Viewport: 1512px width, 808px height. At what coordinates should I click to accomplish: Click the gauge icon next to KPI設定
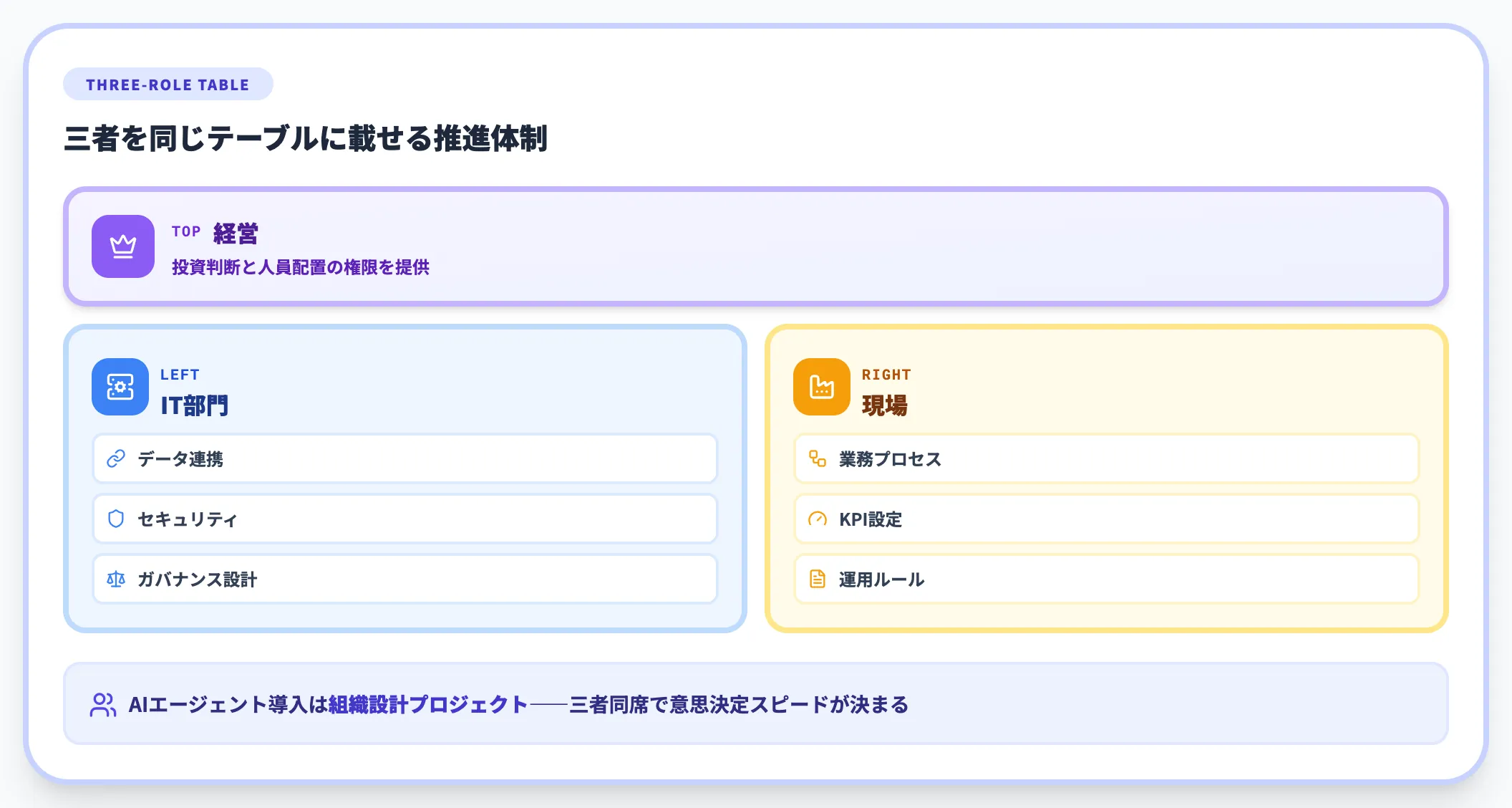[816, 519]
